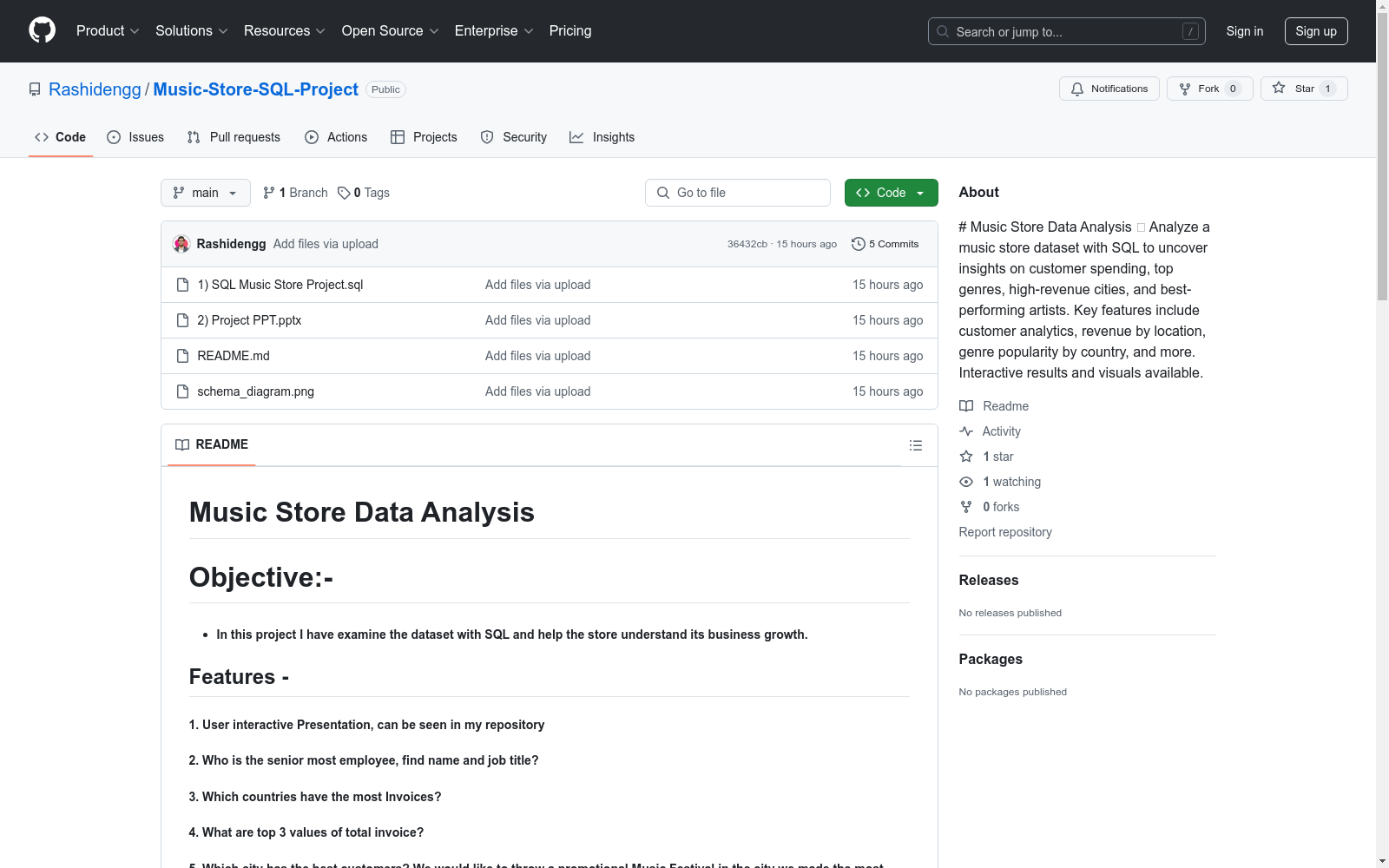Open the green Code dropdown button
The height and width of the screenshot is (868, 1389).
coord(891,193)
